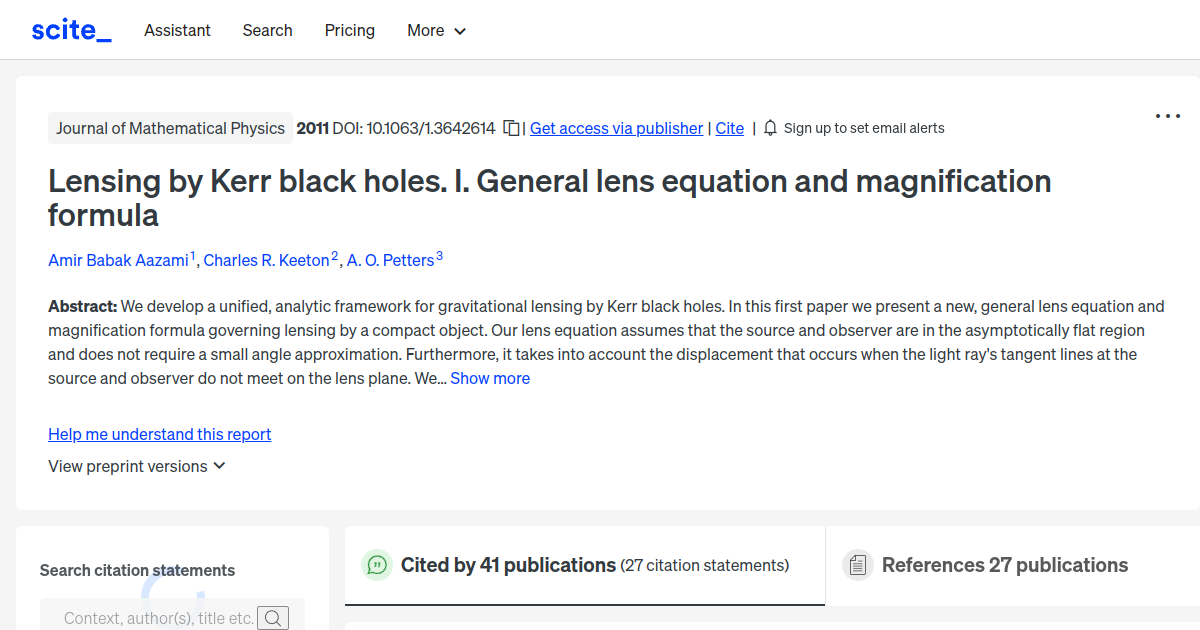Click Show more to expand abstract
This screenshot has width=1200, height=630.
pos(489,378)
